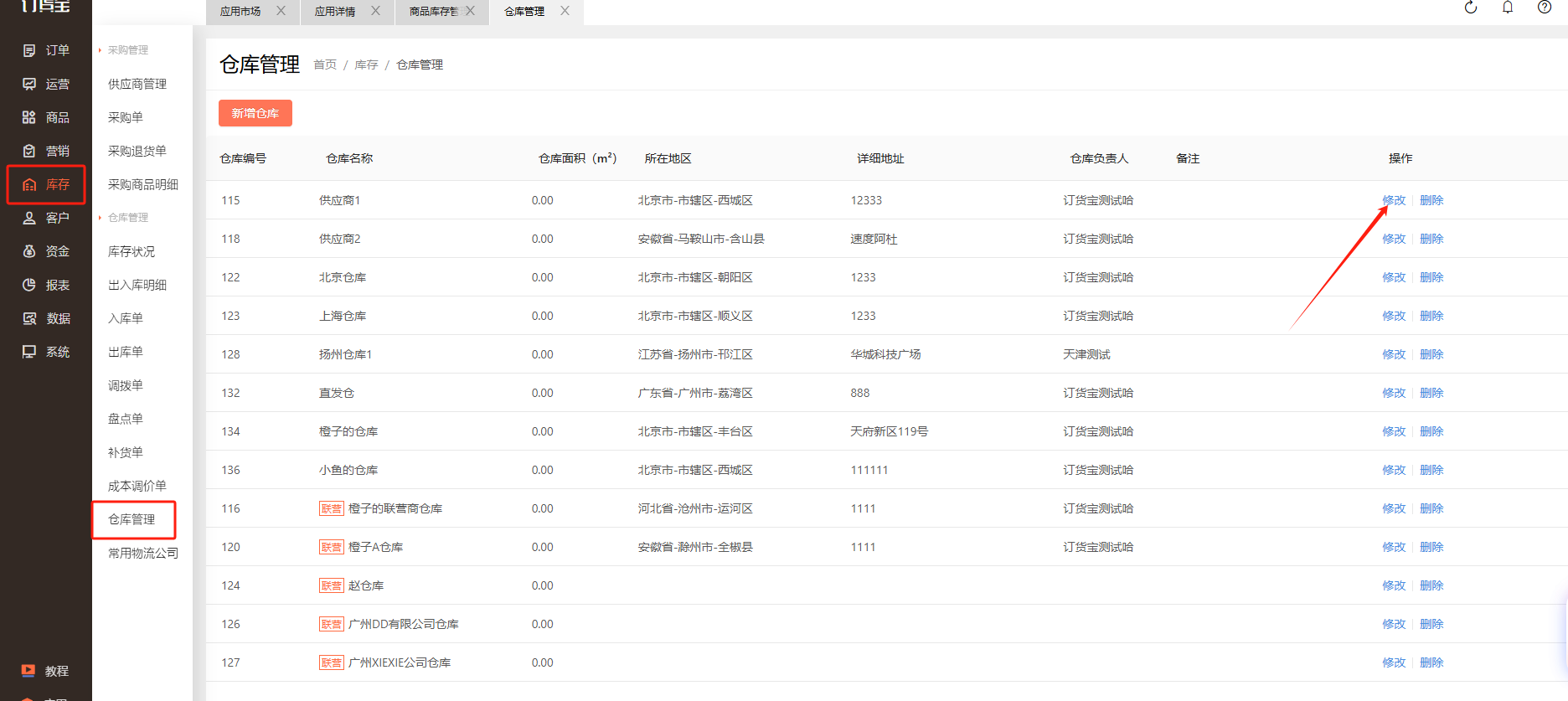Viewport: 1568px width, 701px height.
Task: Open the 系统 monitor icon
Action: [x=29, y=352]
